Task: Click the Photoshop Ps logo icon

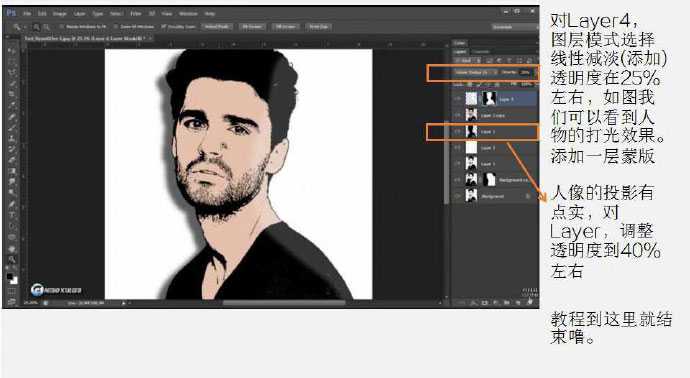Action: tap(11, 13)
